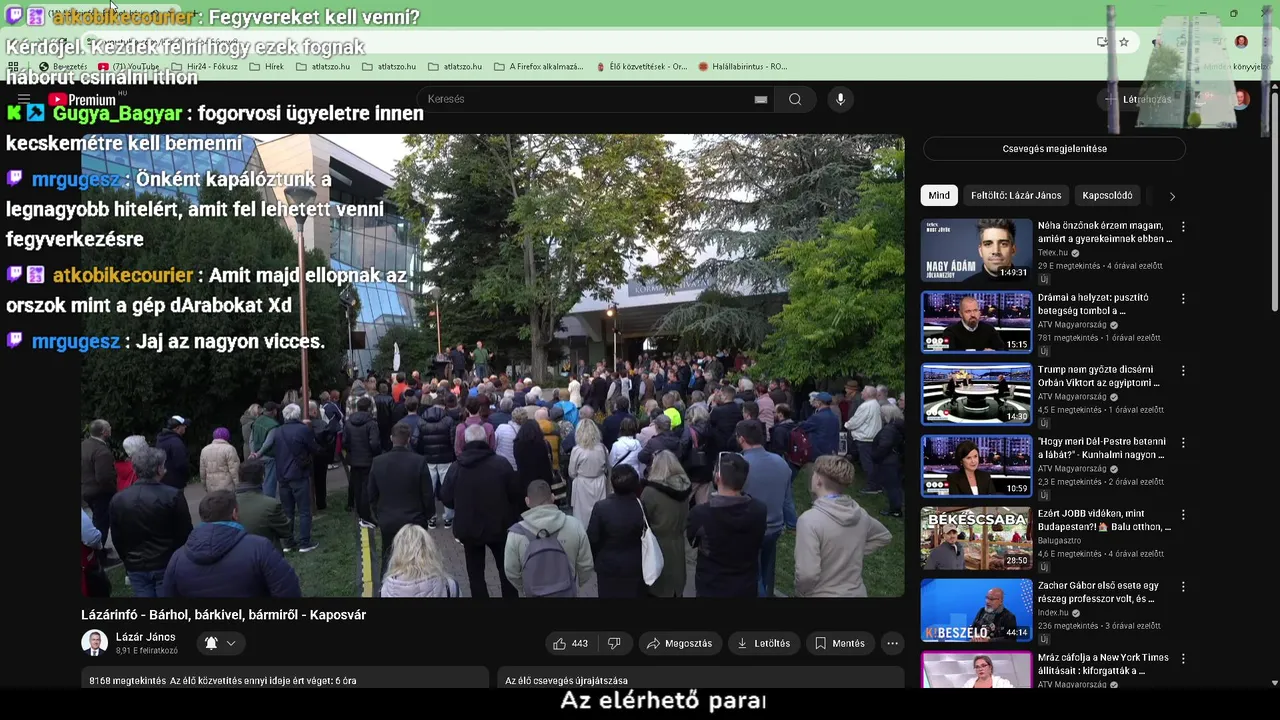The width and height of the screenshot is (1280, 720).
Task: Open Hírek bookmark folder
Action: (x=267, y=67)
